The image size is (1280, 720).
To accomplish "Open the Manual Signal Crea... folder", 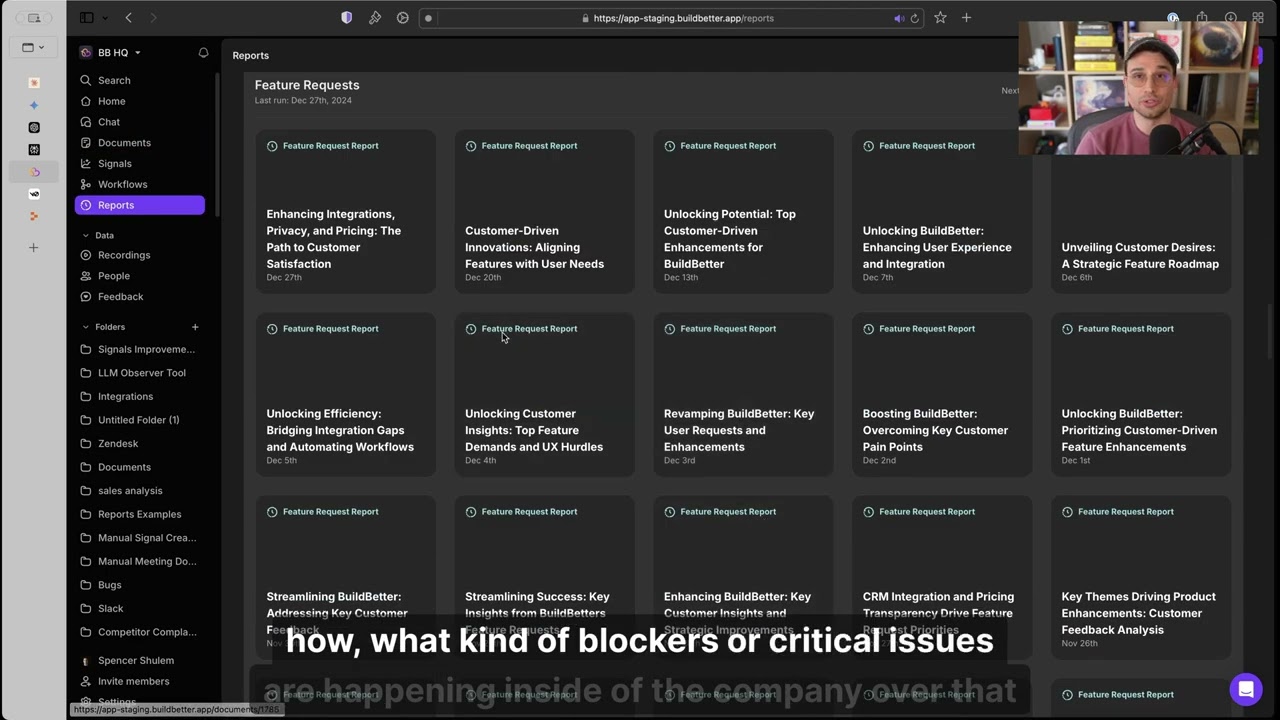I will [x=140, y=538].
